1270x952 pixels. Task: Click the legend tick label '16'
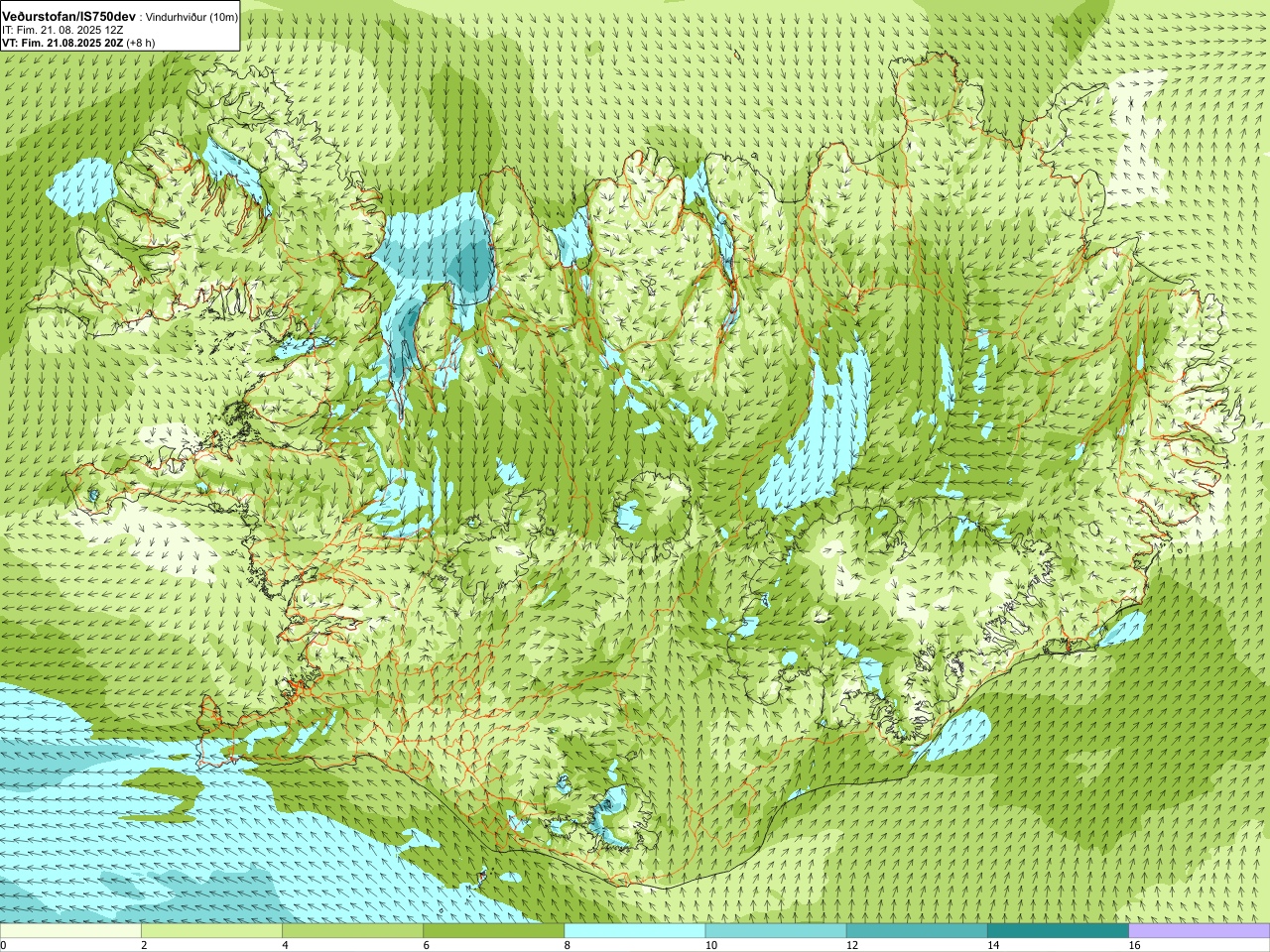(x=1134, y=946)
